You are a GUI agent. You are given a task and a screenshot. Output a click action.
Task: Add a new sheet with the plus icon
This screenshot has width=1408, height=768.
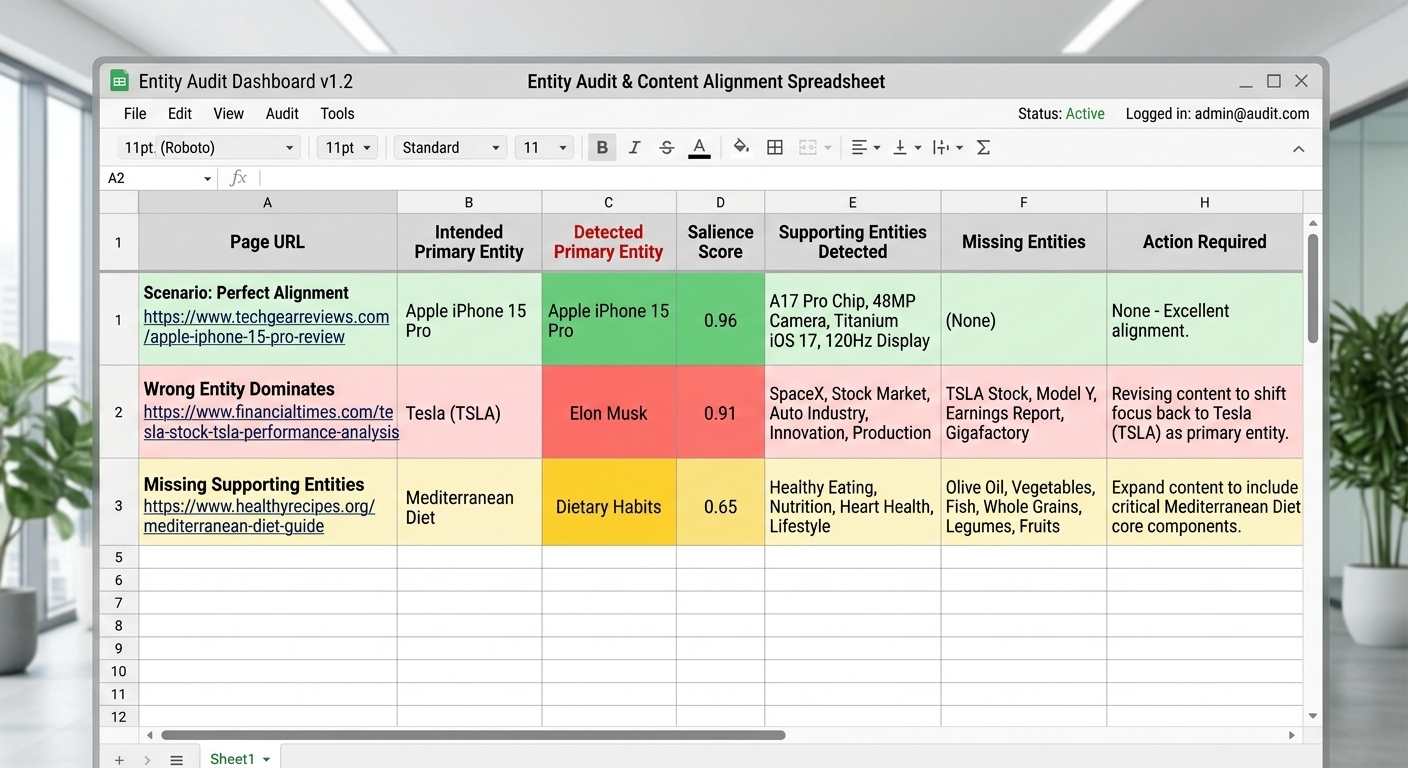119,759
